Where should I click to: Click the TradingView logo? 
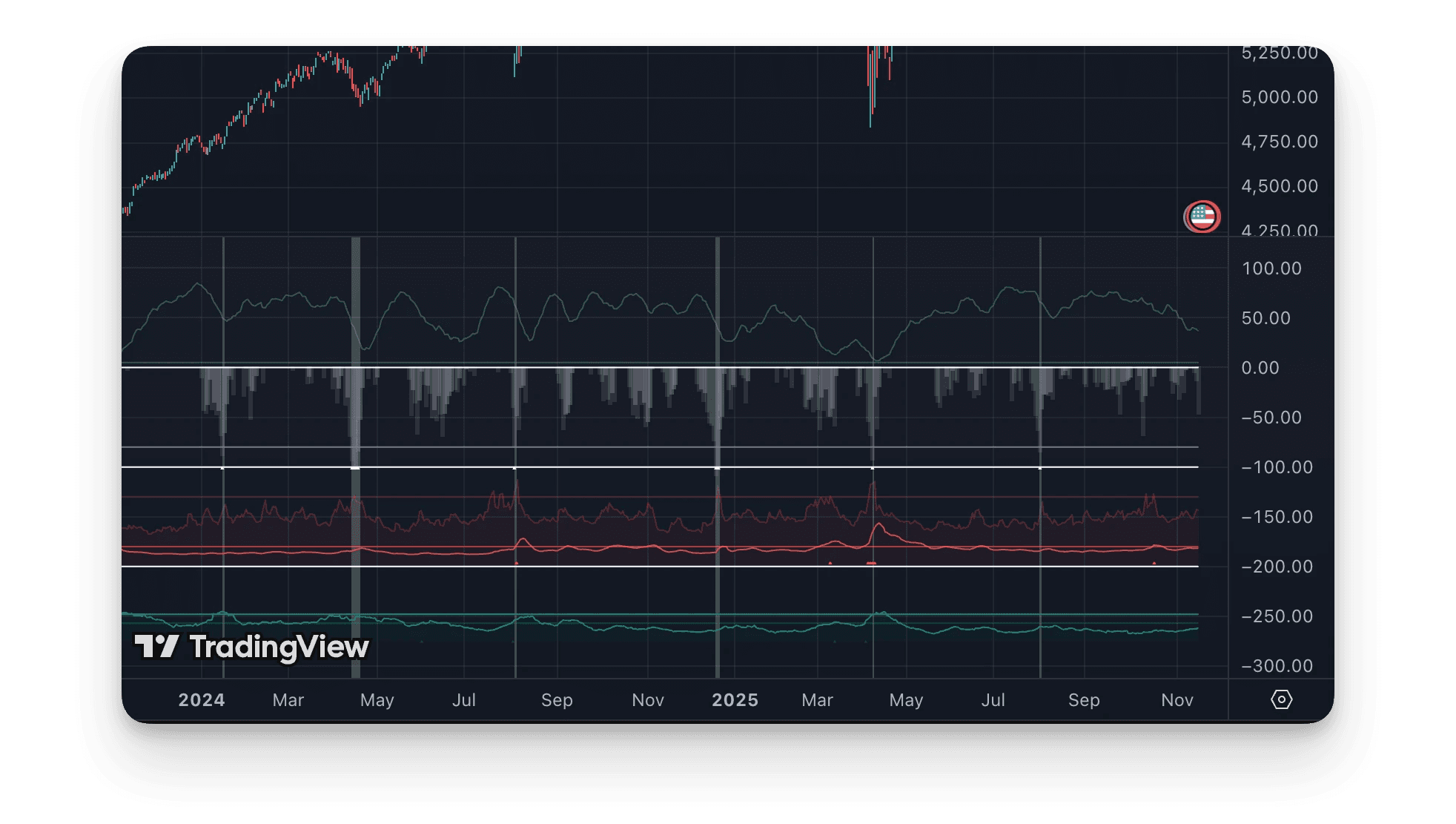pos(251,647)
